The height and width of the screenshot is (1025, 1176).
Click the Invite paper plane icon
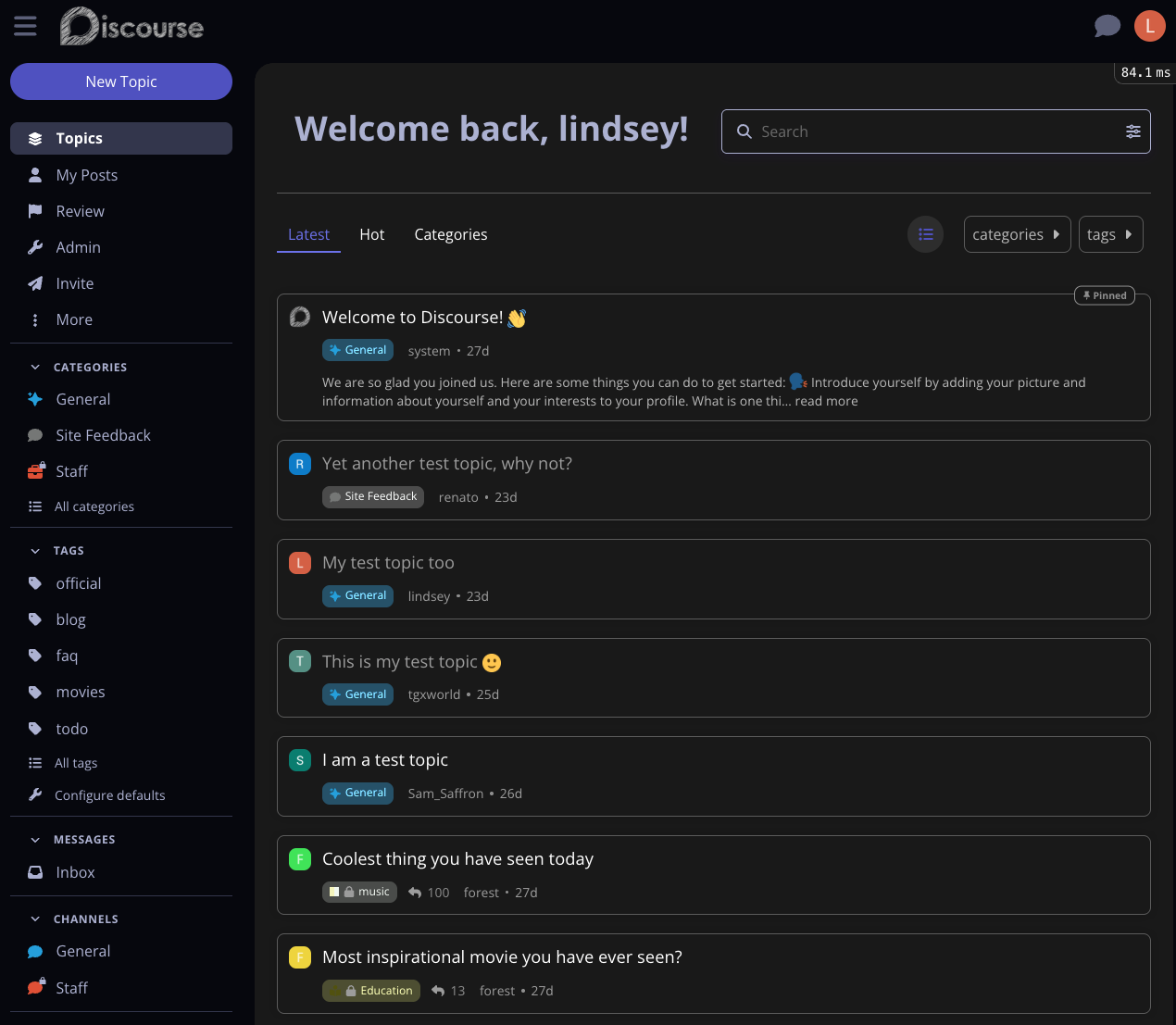point(35,283)
